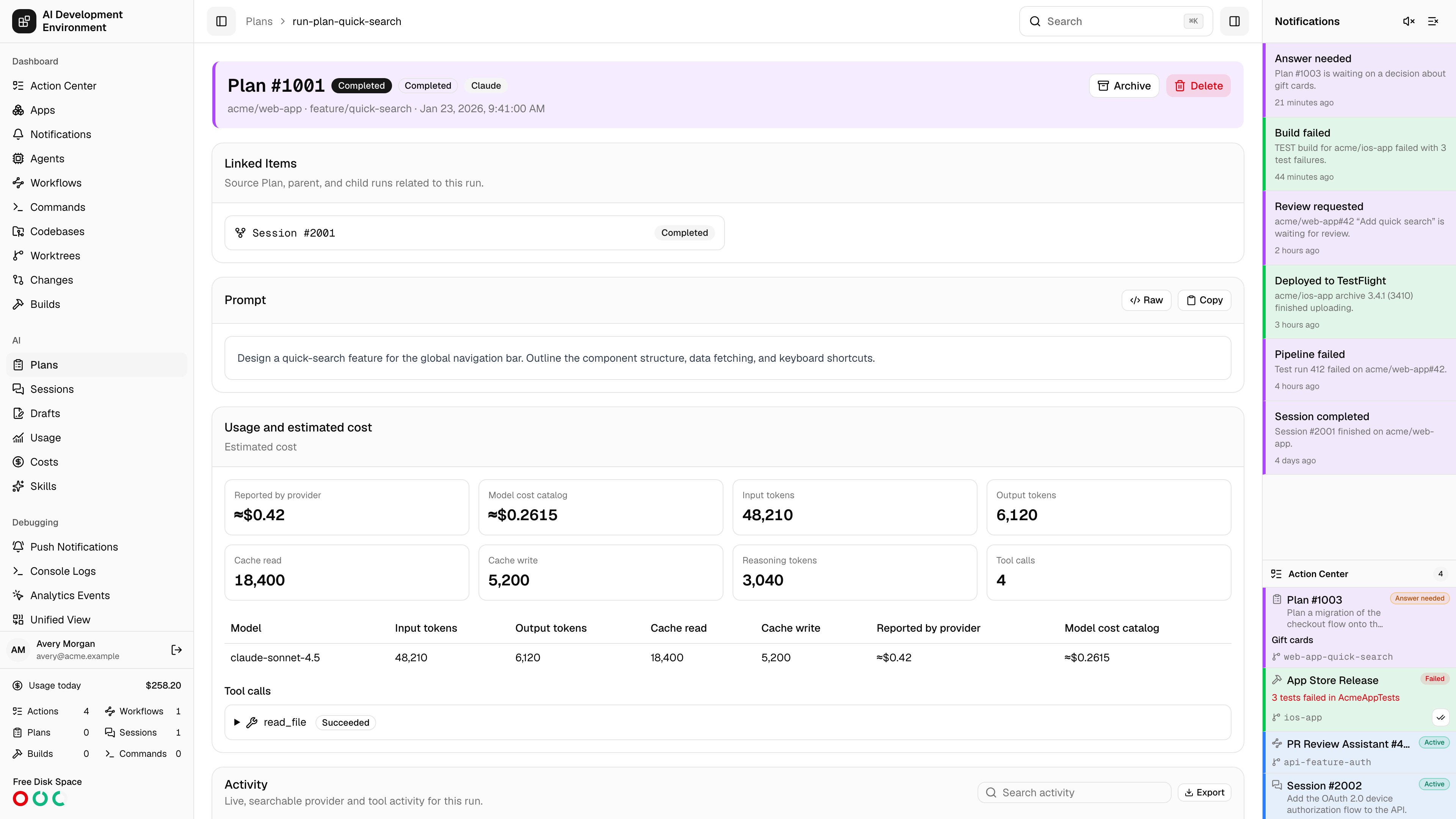Open the Pipeline failed notification
This screenshot has width=1456, height=819.
[x=1359, y=370]
